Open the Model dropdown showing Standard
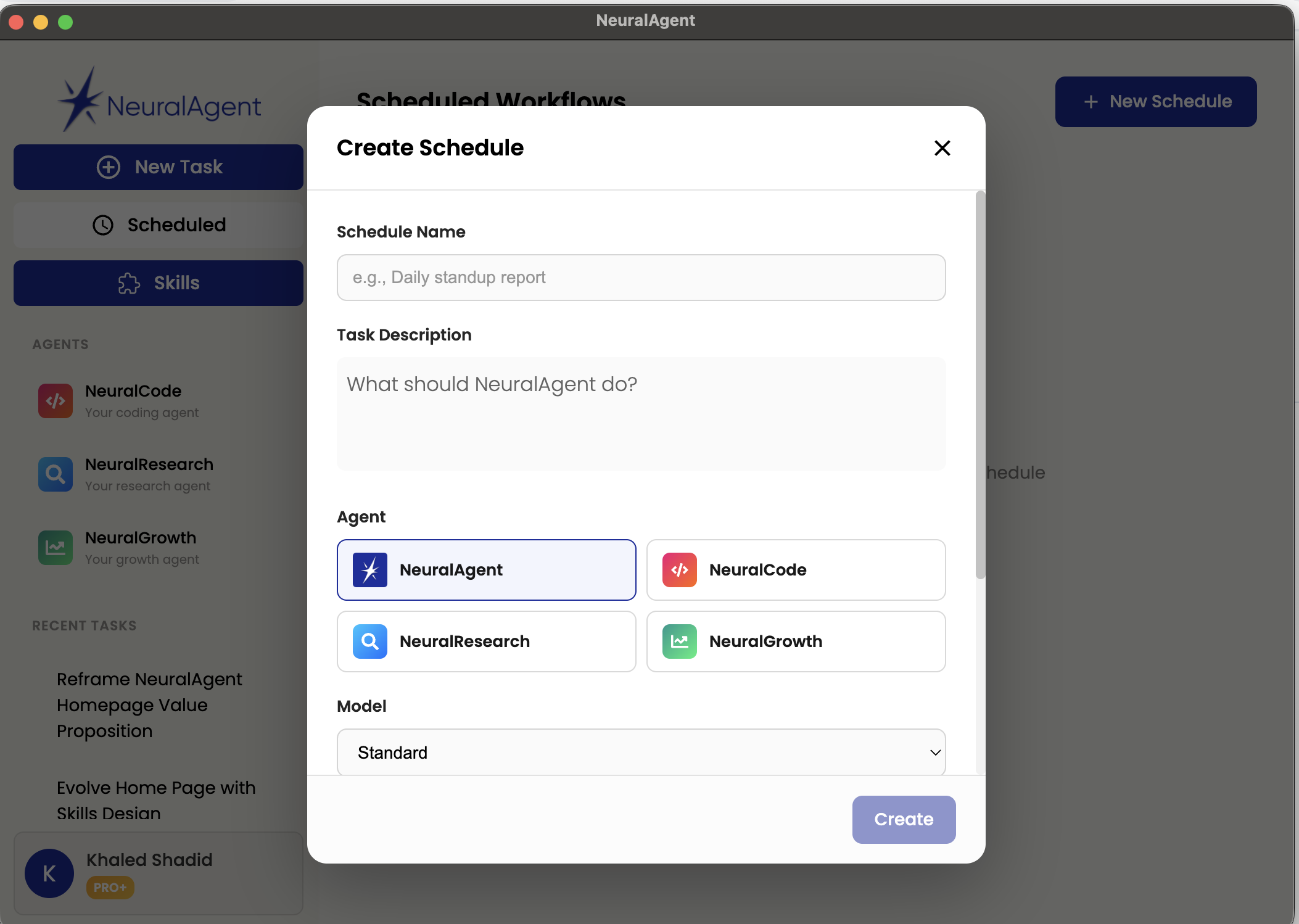The height and width of the screenshot is (924, 1299). (x=640, y=752)
